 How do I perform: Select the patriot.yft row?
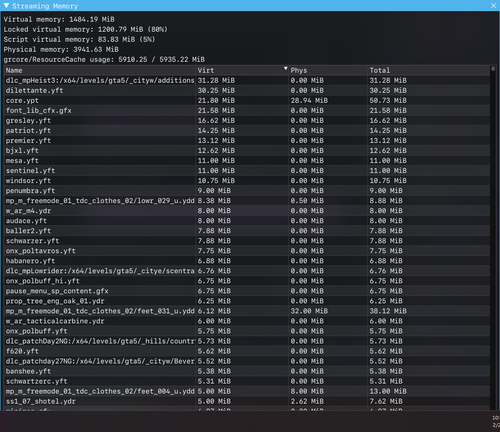(247, 131)
